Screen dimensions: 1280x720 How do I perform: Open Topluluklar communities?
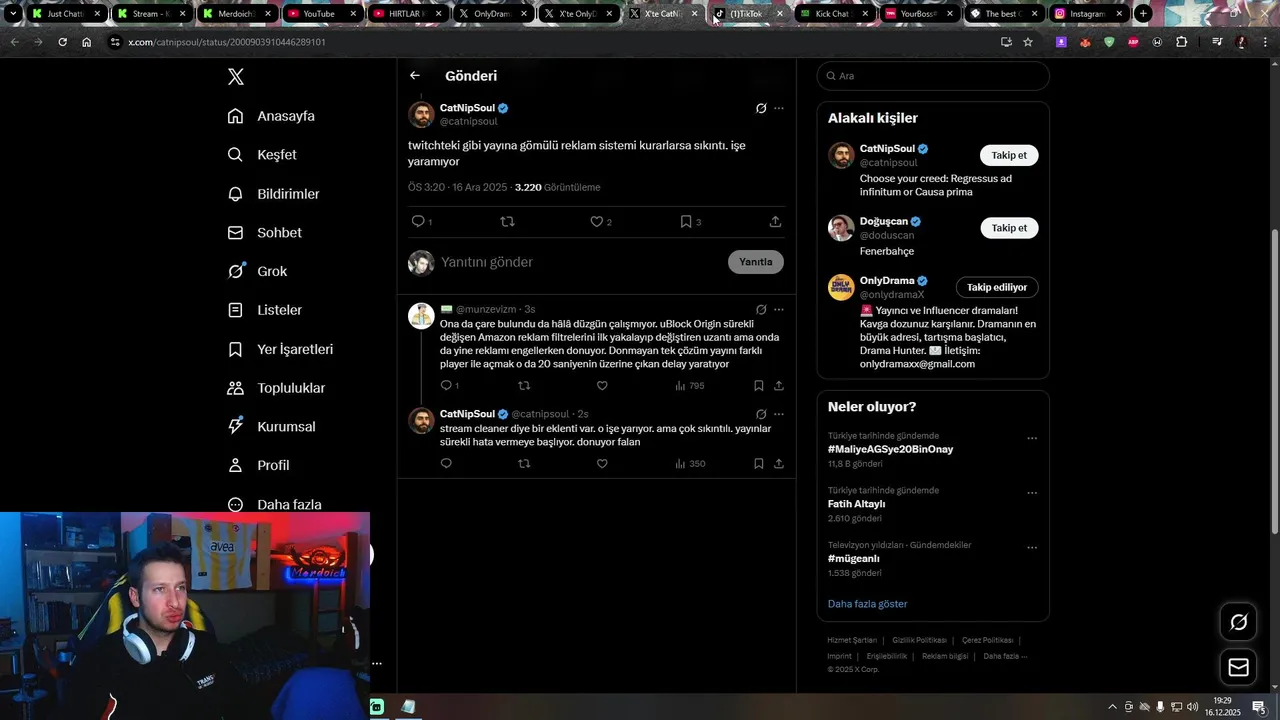pos(276,388)
